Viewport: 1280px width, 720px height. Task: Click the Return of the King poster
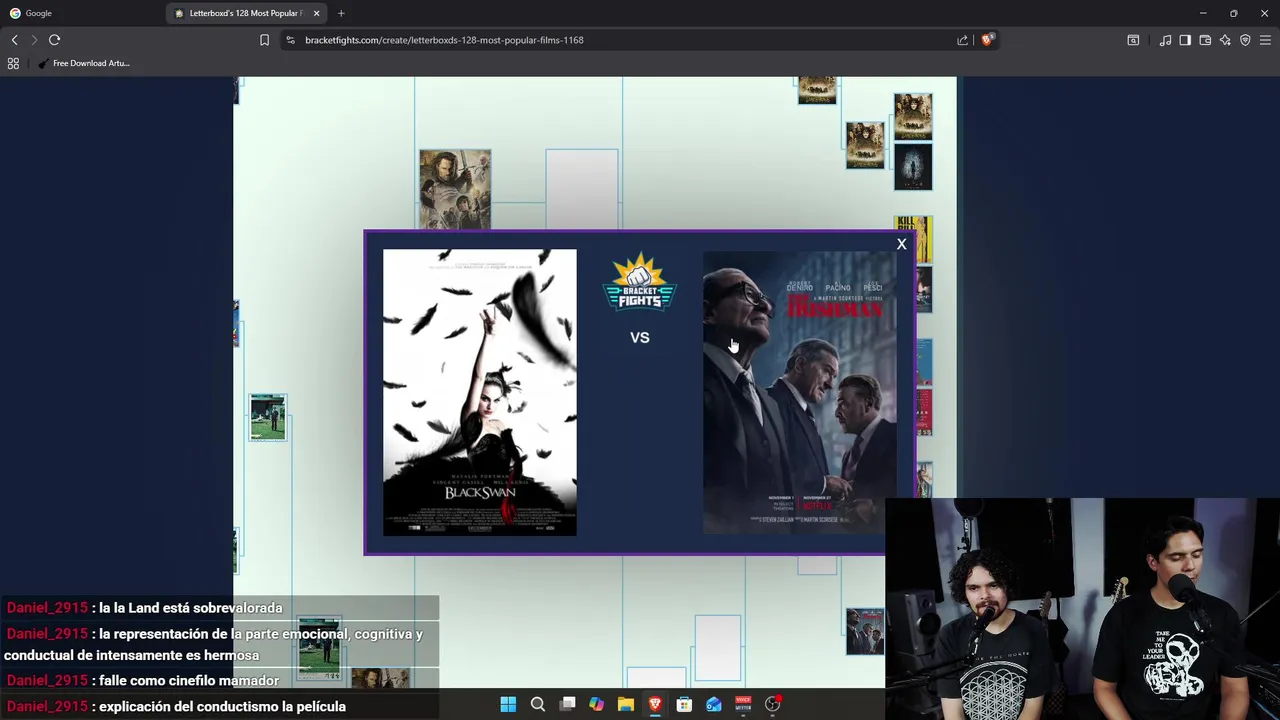click(455, 190)
